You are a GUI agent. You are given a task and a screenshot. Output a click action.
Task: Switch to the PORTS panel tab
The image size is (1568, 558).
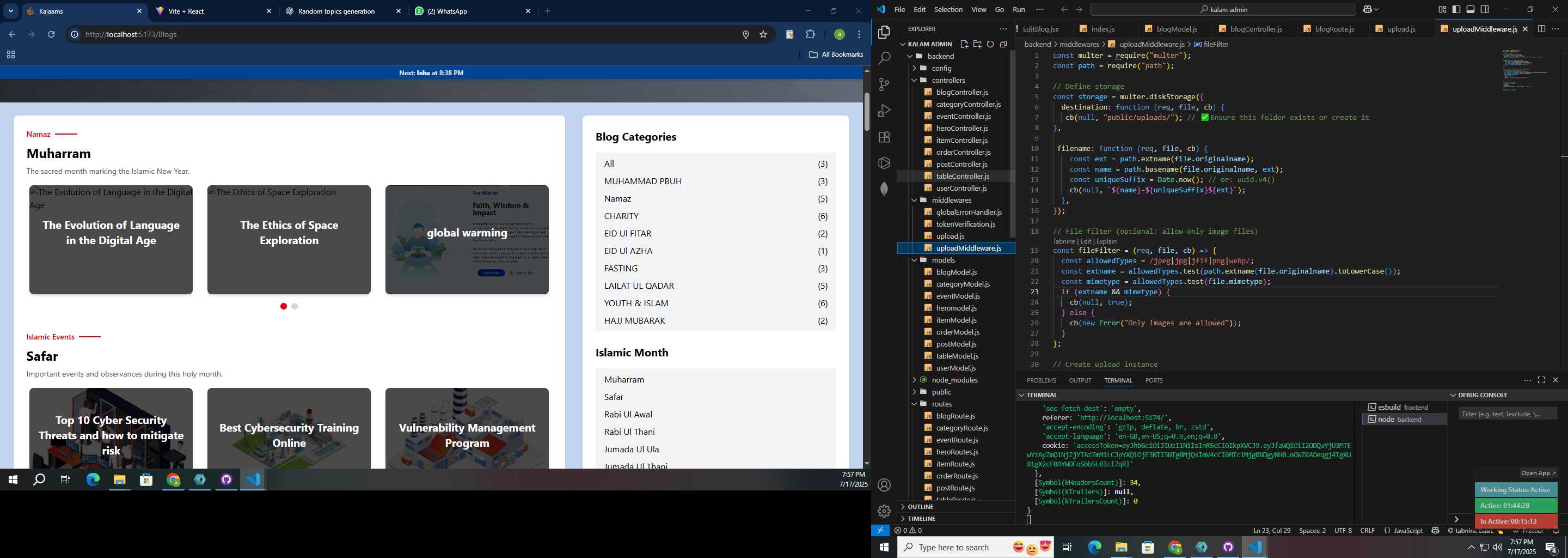pos(1154,380)
